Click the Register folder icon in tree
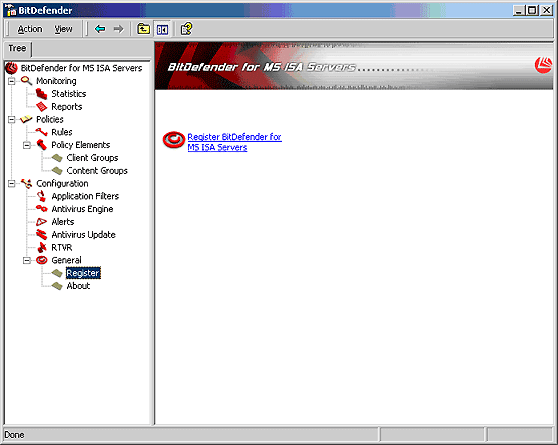This screenshot has width=558, height=445. tap(57, 273)
